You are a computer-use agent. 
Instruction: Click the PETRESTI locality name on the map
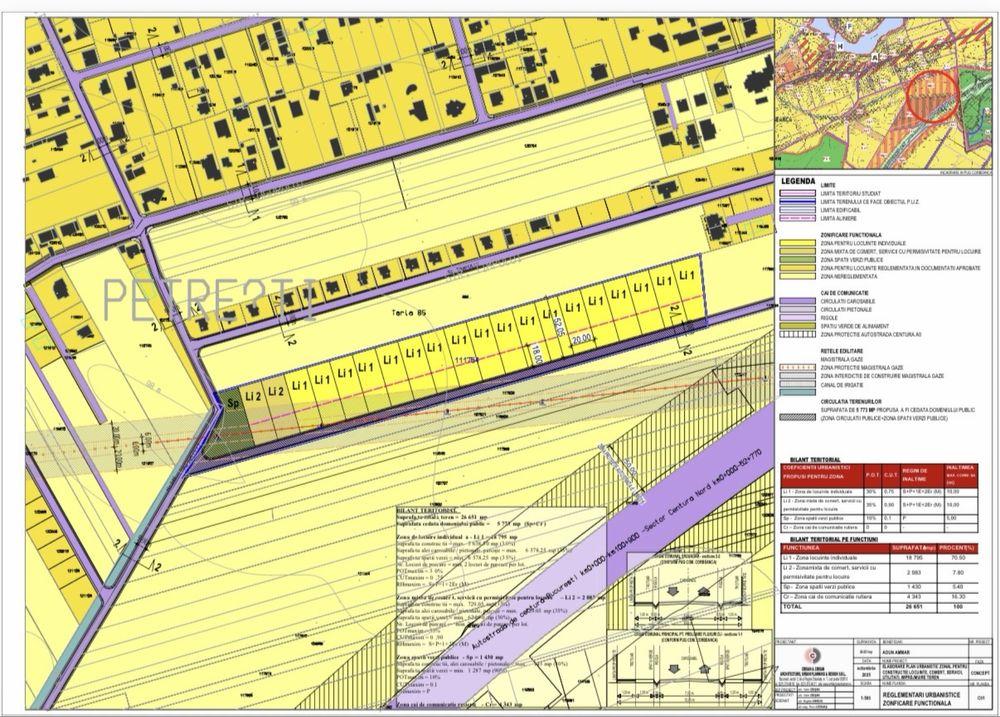coord(210,296)
